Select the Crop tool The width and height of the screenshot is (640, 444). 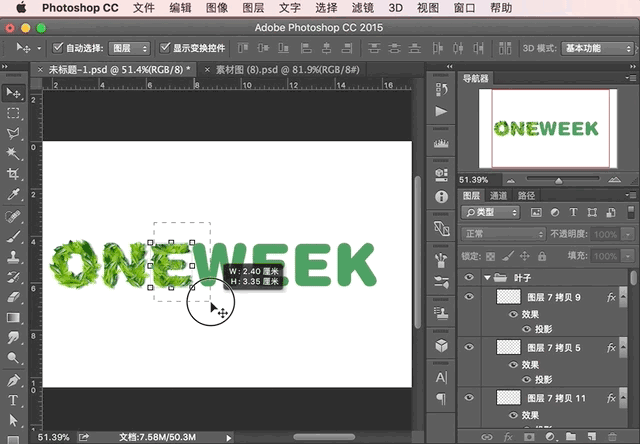pyautogui.click(x=13, y=174)
